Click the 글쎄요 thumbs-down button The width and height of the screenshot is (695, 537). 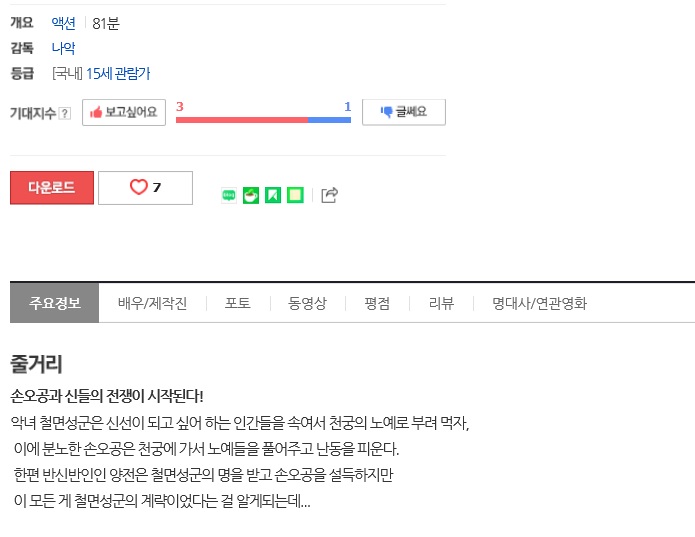click(x=404, y=112)
